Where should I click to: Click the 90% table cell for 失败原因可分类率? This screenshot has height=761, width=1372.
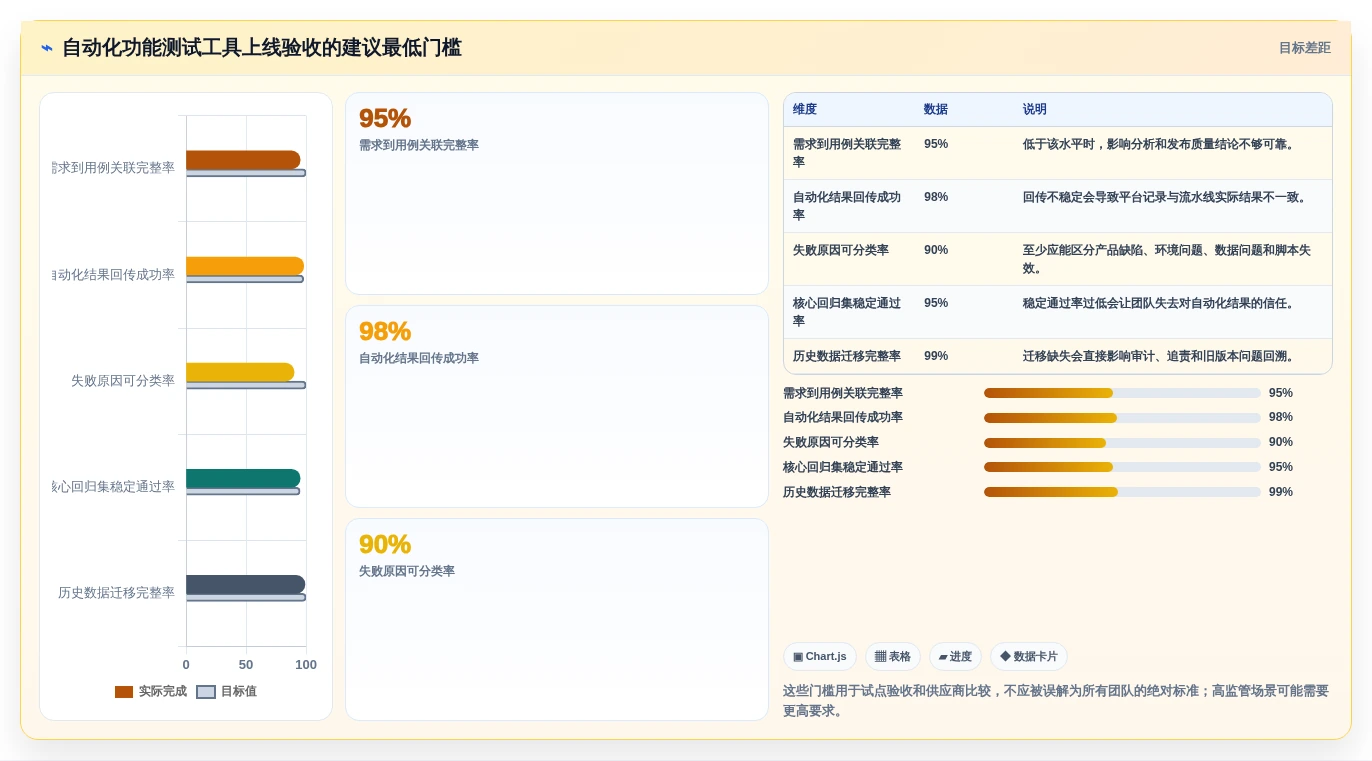click(x=936, y=250)
